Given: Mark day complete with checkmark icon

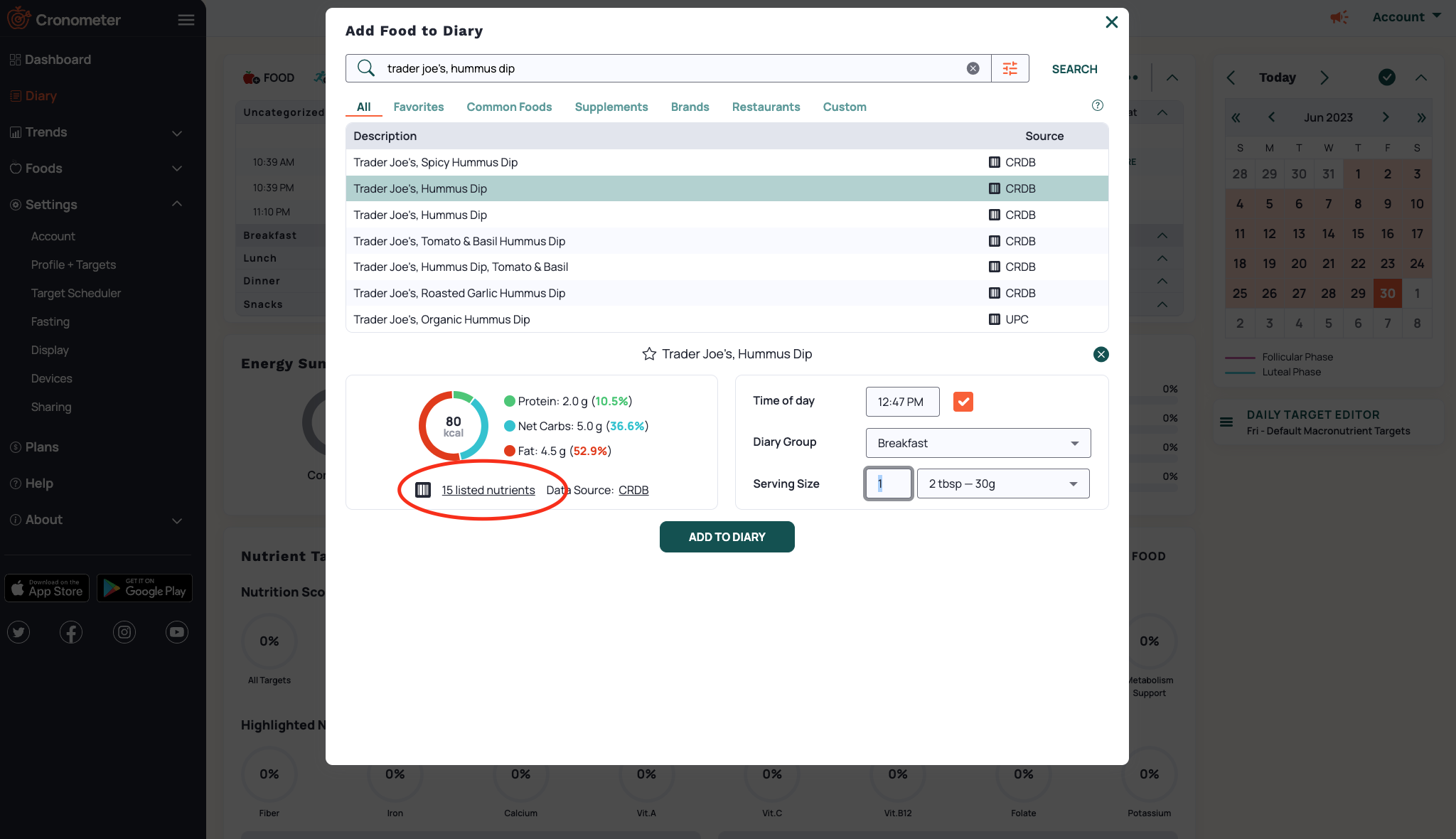Looking at the screenshot, I should coord(1387,78).
